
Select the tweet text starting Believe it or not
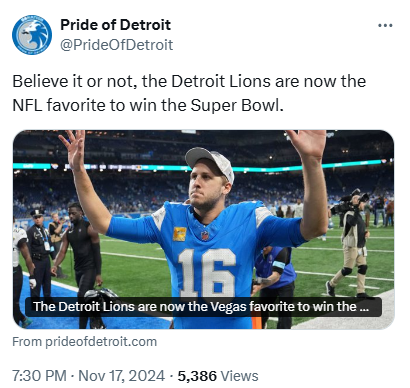[x=189, y=93]
